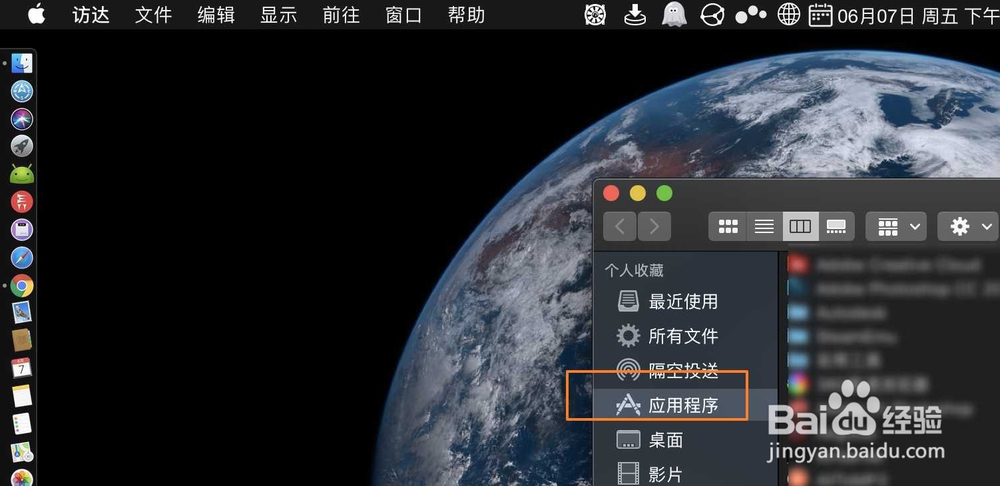Viewport: 1000px width, 486px height.
Task: Open the 显示 menu
Action: [x=279, y=15]
